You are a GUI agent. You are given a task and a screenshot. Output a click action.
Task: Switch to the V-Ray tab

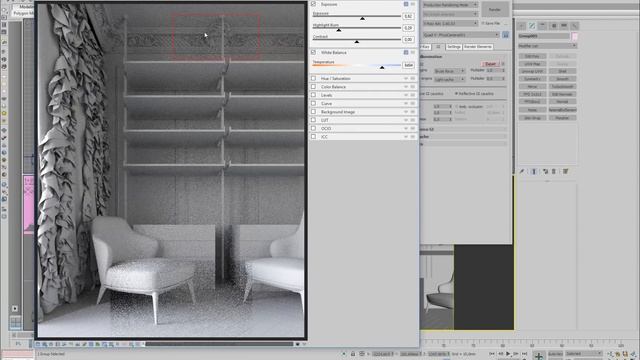pyautogui.click(x=425, y=47)
